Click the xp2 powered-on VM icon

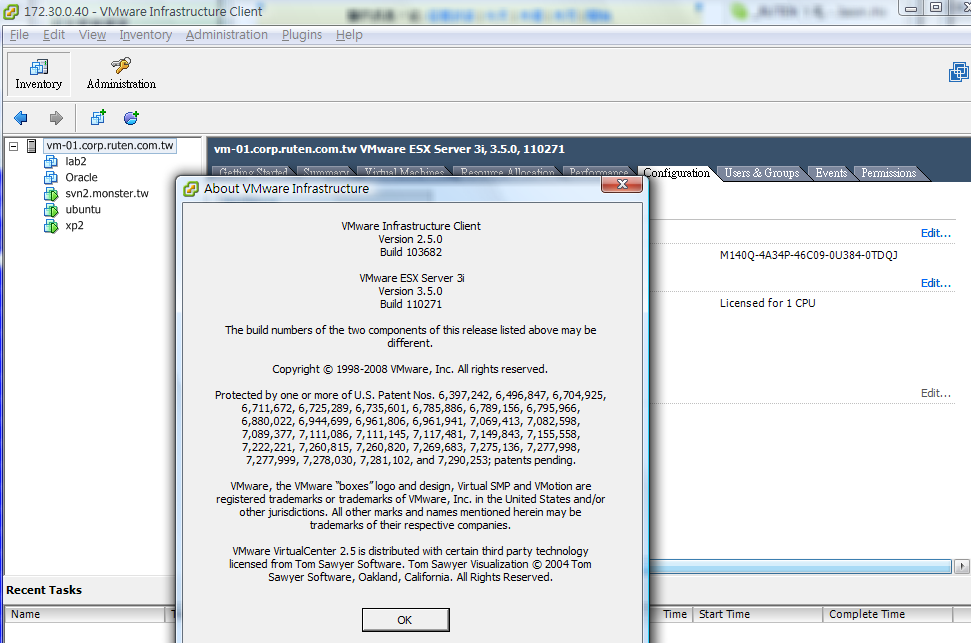coord(51,226)
